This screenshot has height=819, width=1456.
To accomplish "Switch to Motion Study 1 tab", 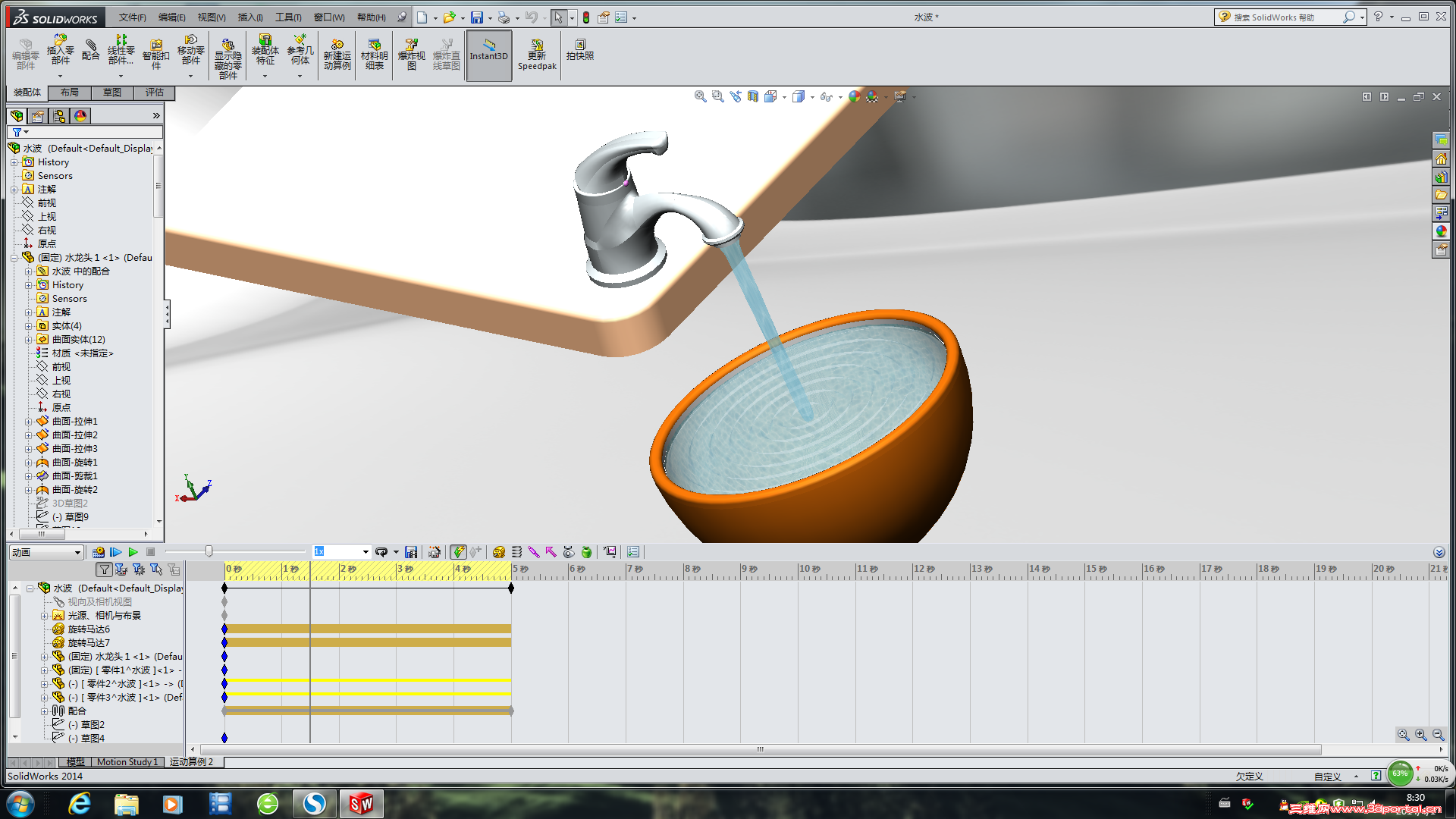I will tap(127, 761).
